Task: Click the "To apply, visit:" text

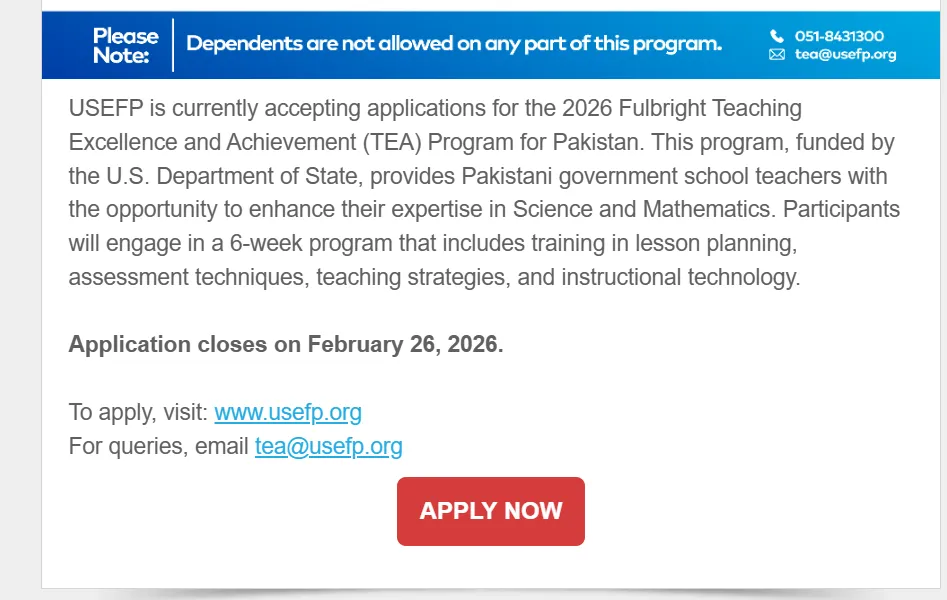Action: coord(138,412)
